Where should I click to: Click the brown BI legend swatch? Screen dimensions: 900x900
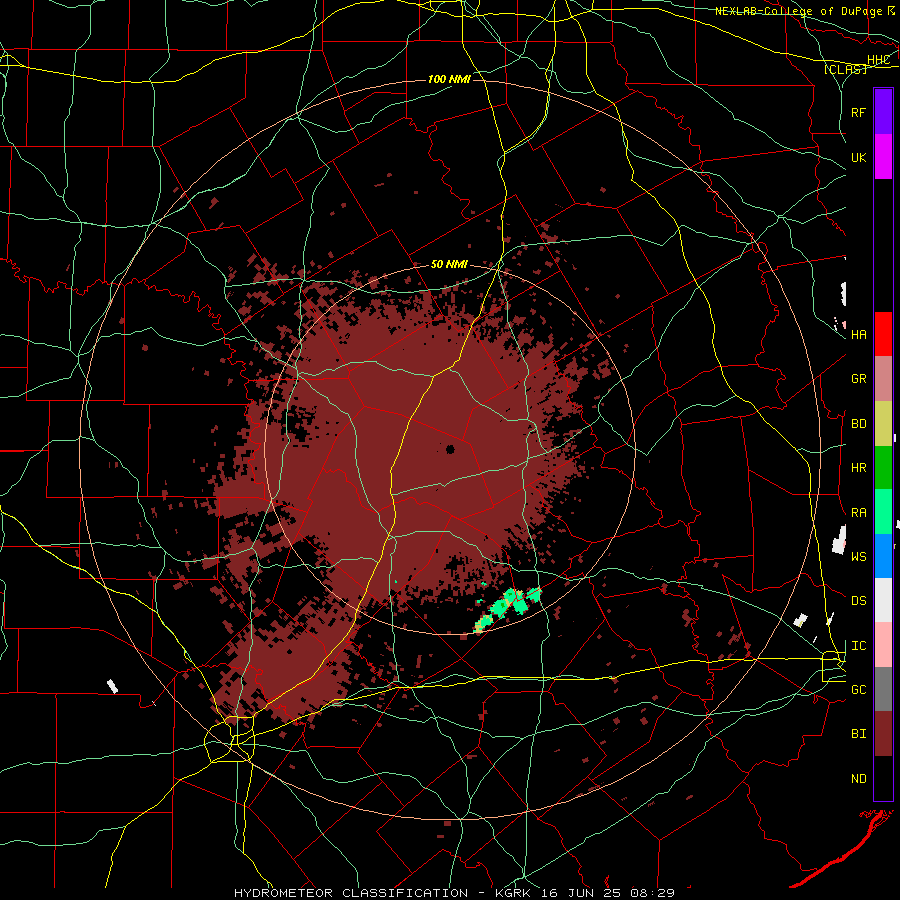[x=883, y=734]
